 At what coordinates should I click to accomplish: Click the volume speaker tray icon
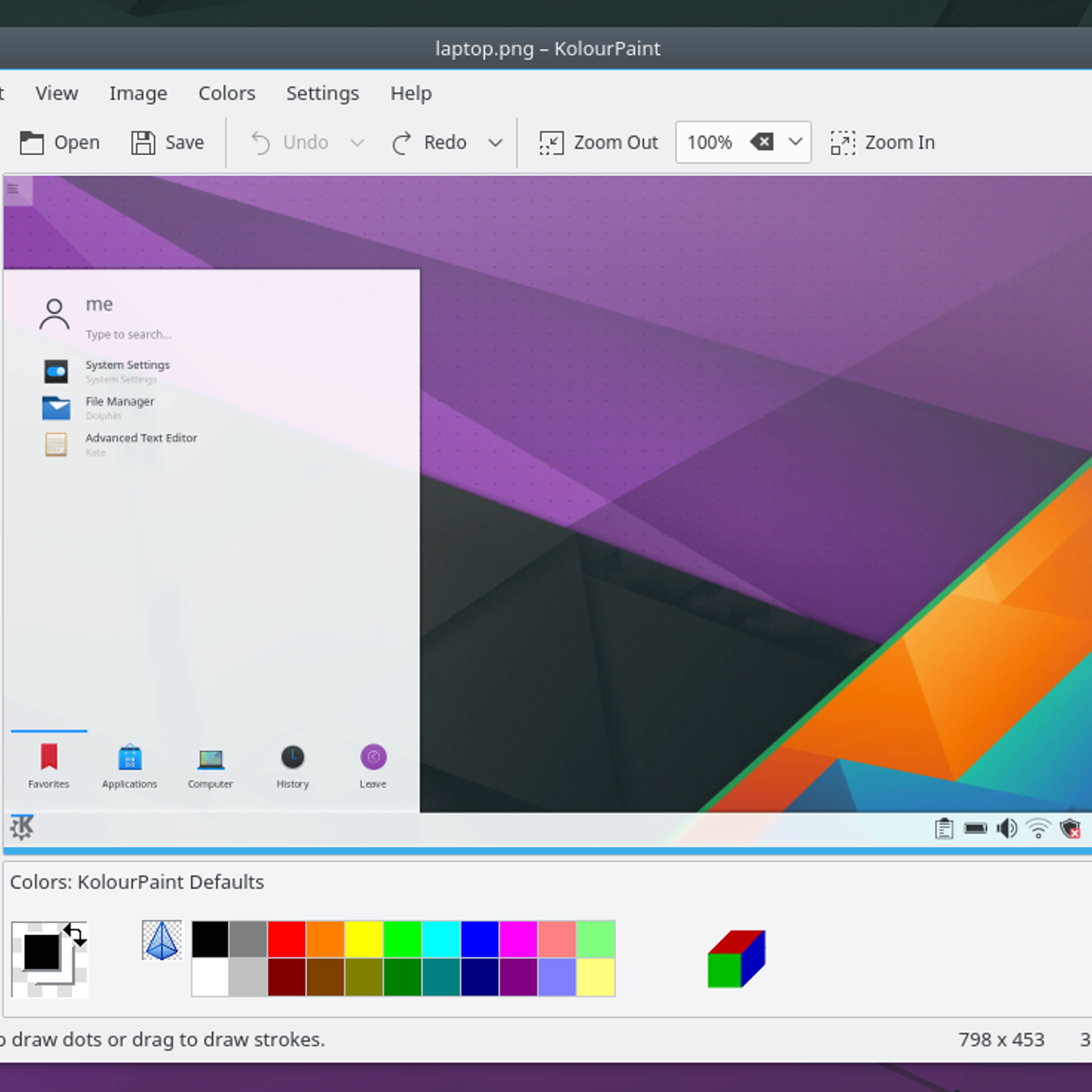[1007, 829]
